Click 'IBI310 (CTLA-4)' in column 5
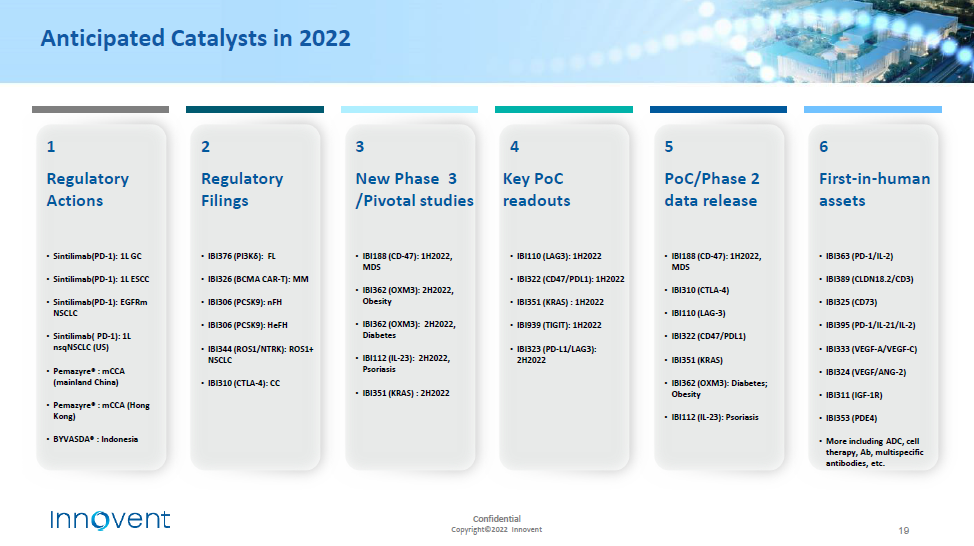Screen dimensions: 974x546 pyautogui.click(x=700, y=290)
